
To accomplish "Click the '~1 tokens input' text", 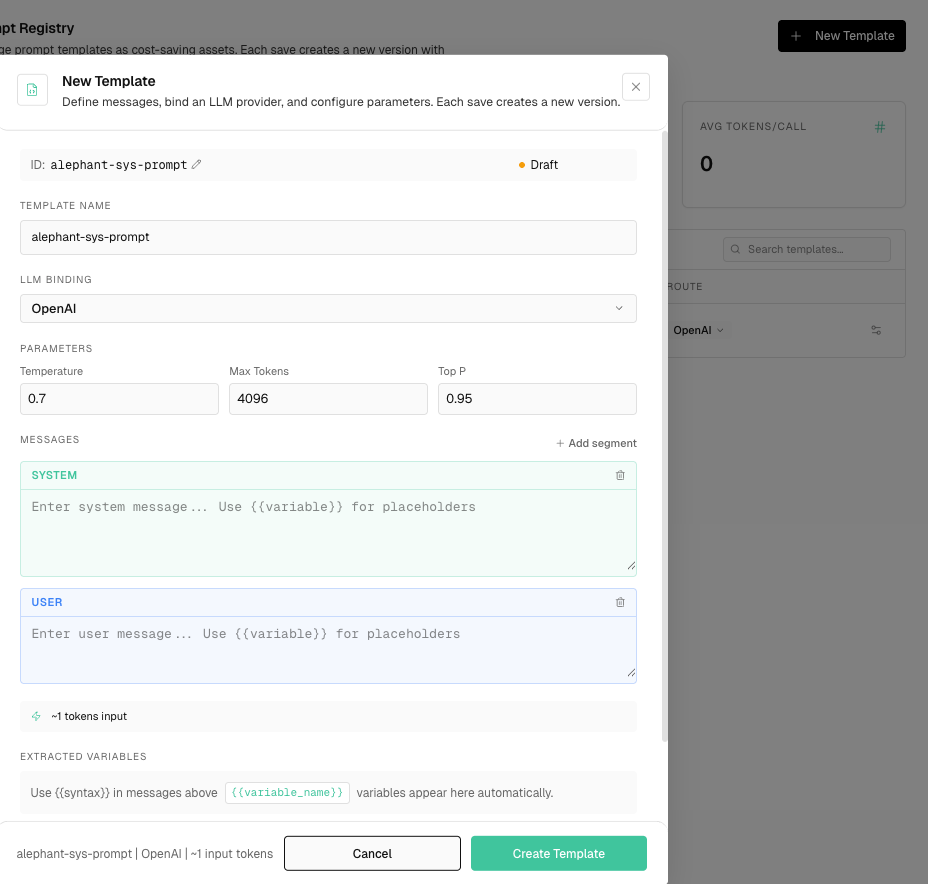I will click(x=89, y=716).
